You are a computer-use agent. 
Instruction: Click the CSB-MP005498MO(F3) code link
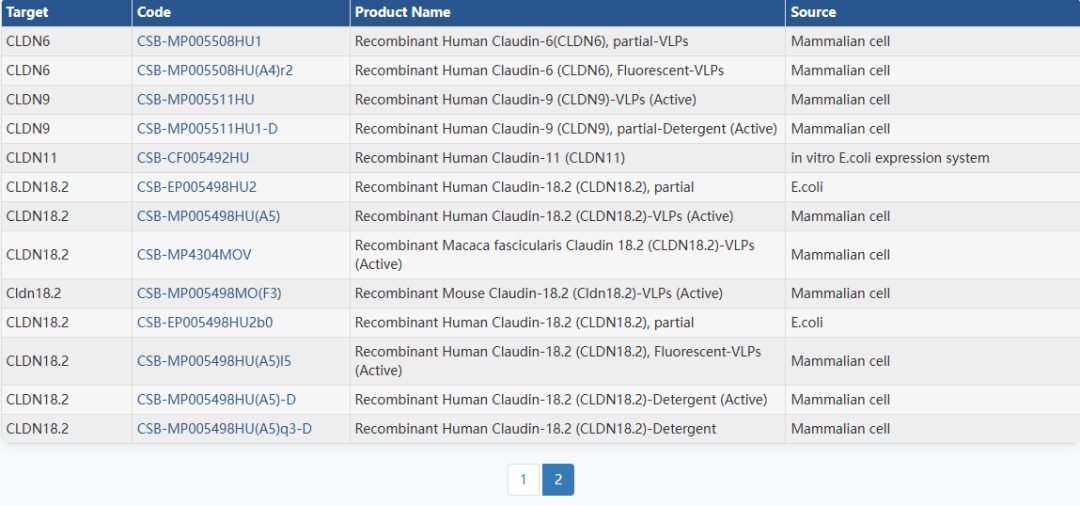(209, 293)
